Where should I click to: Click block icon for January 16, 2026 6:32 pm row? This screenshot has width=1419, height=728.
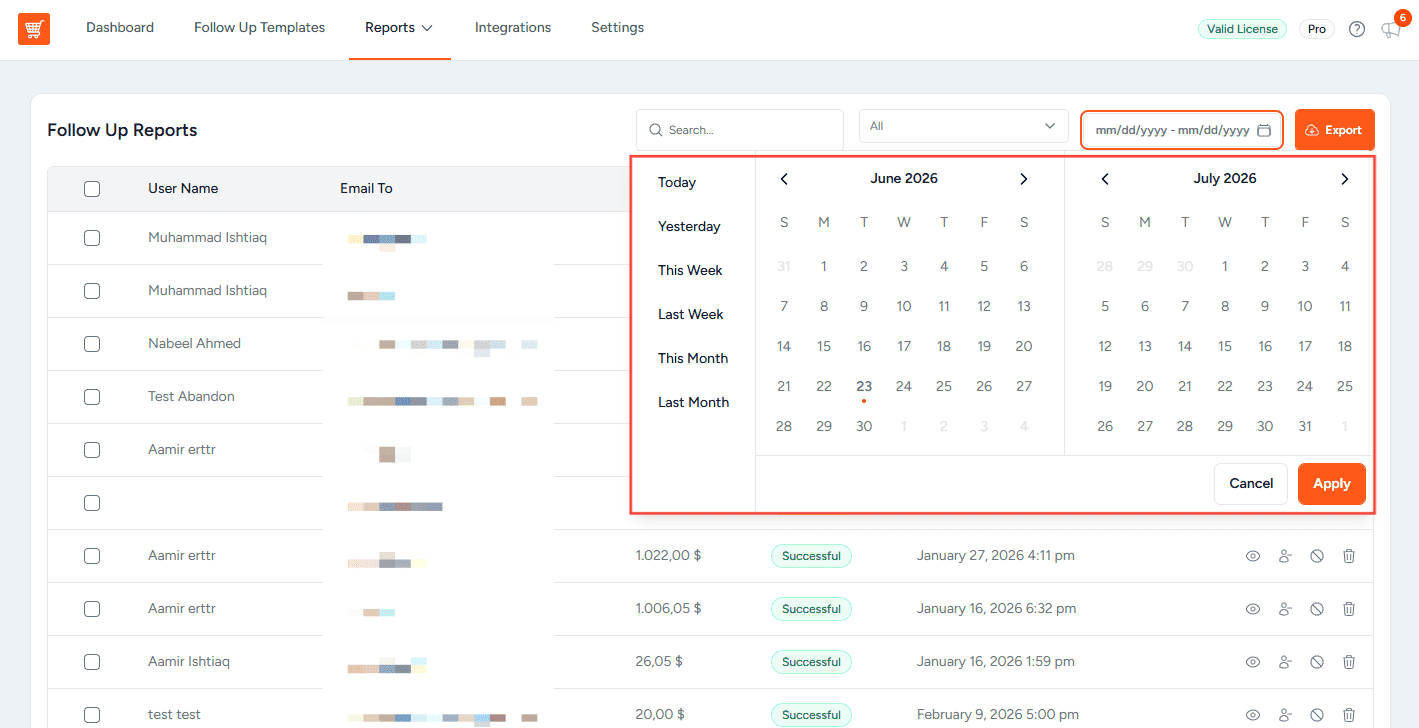click(1317, 609)
